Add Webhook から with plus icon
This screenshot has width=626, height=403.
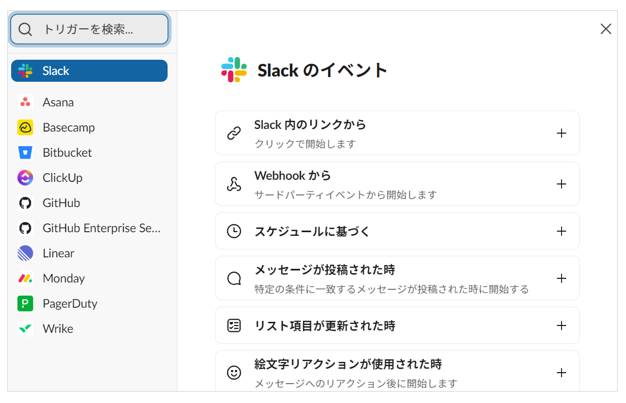[x=561, y=184]
